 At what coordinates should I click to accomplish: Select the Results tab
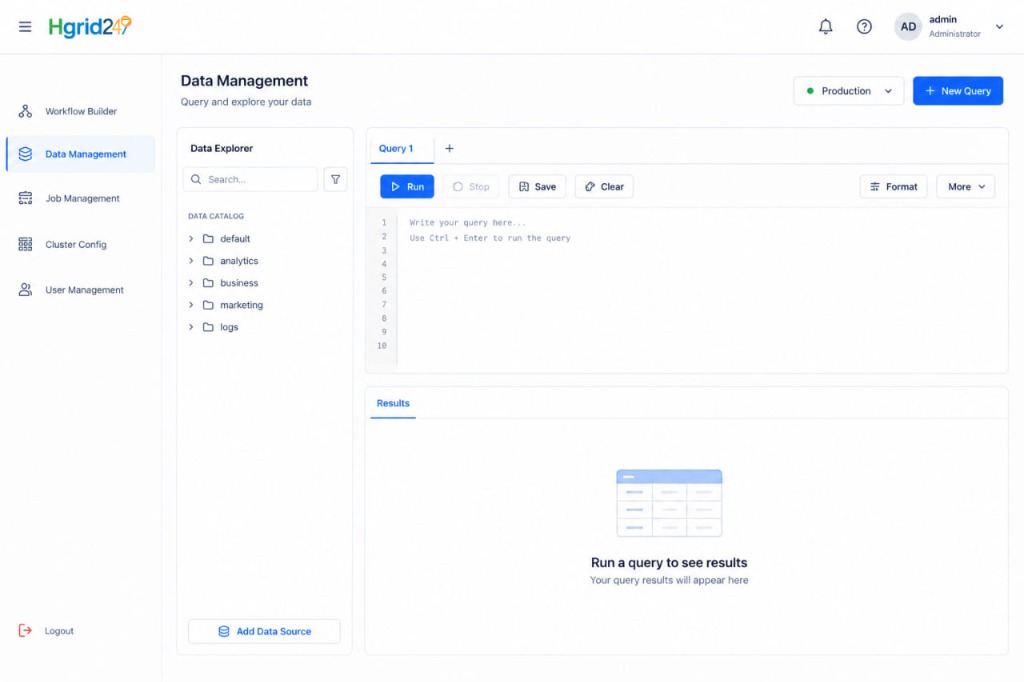(393, 404)
